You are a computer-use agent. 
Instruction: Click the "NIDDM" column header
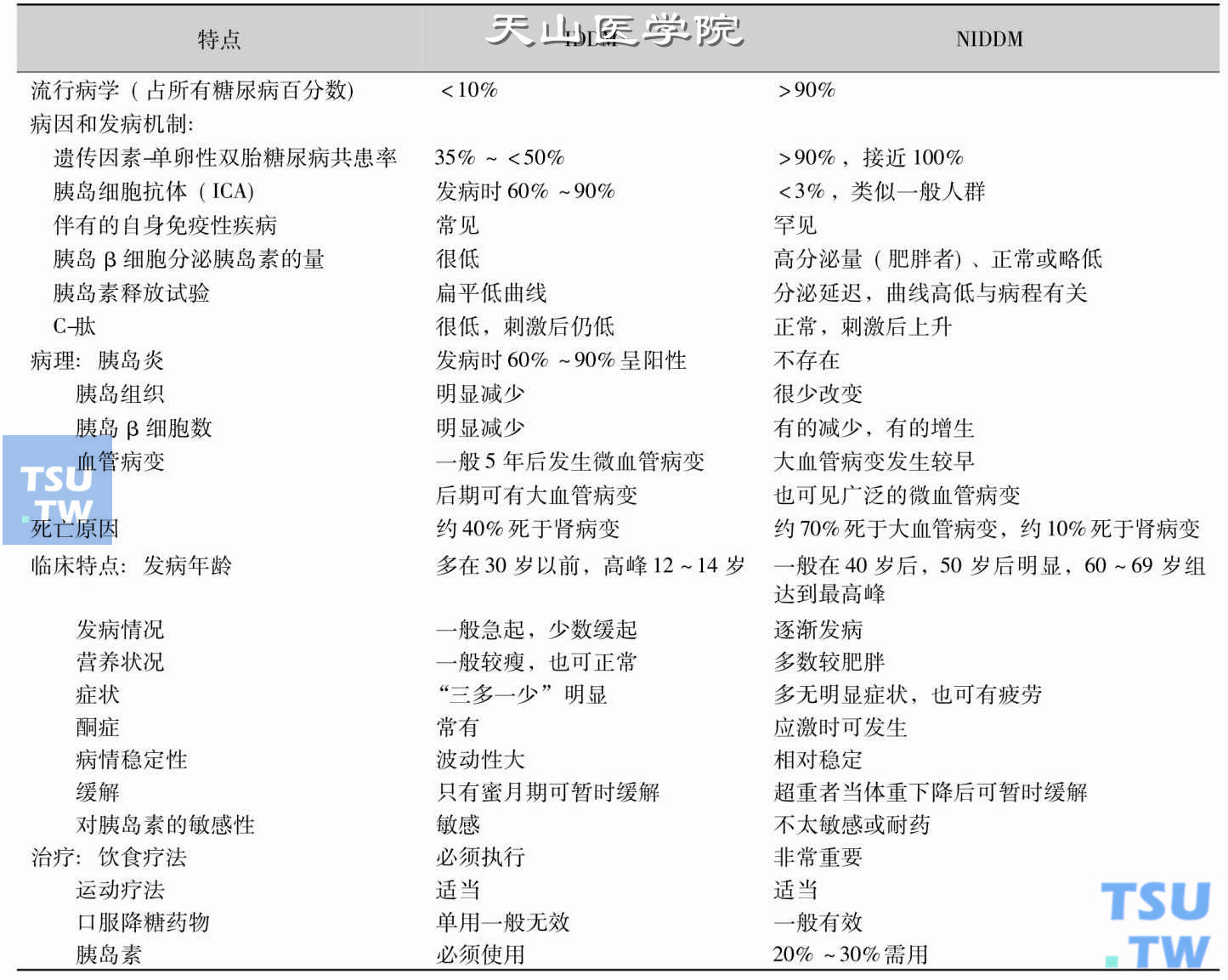tap(989, 39)
